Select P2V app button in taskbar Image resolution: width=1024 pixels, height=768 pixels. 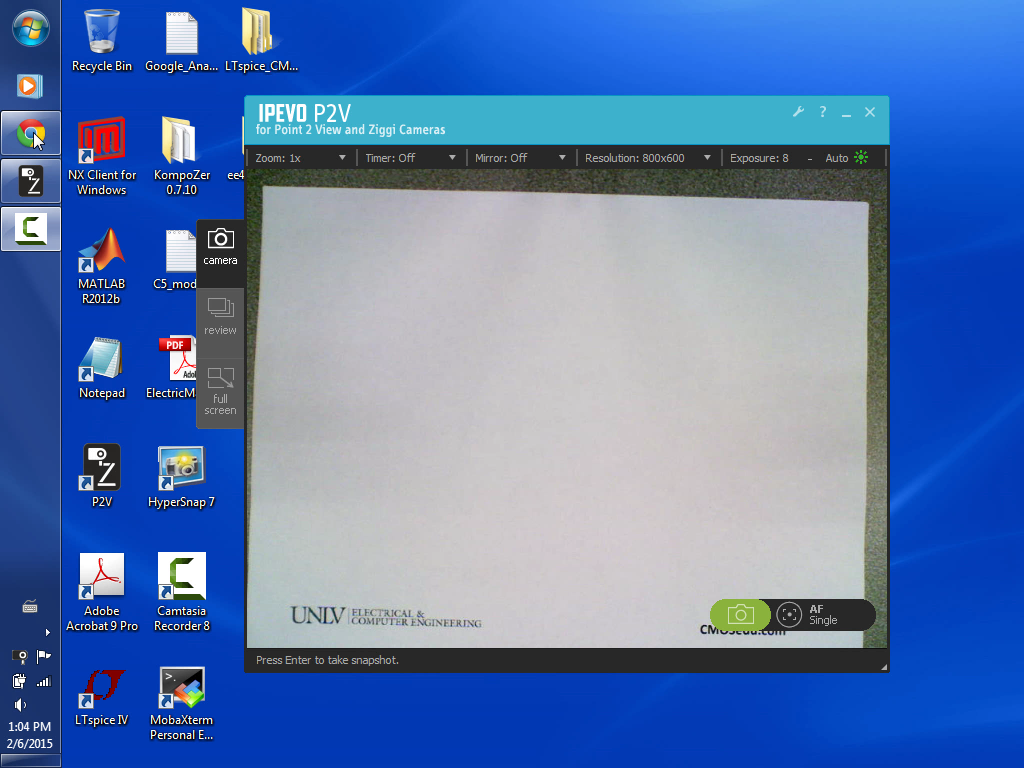(31, 181)
